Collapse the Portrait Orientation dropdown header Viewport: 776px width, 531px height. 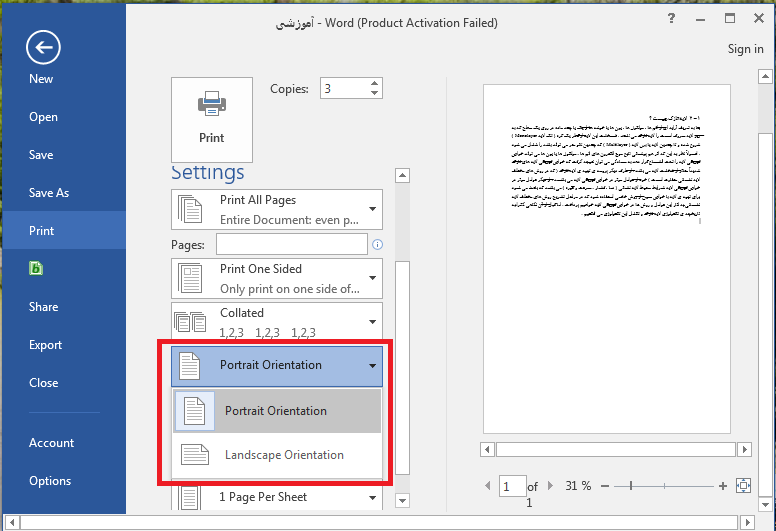[x=277, y=366]
